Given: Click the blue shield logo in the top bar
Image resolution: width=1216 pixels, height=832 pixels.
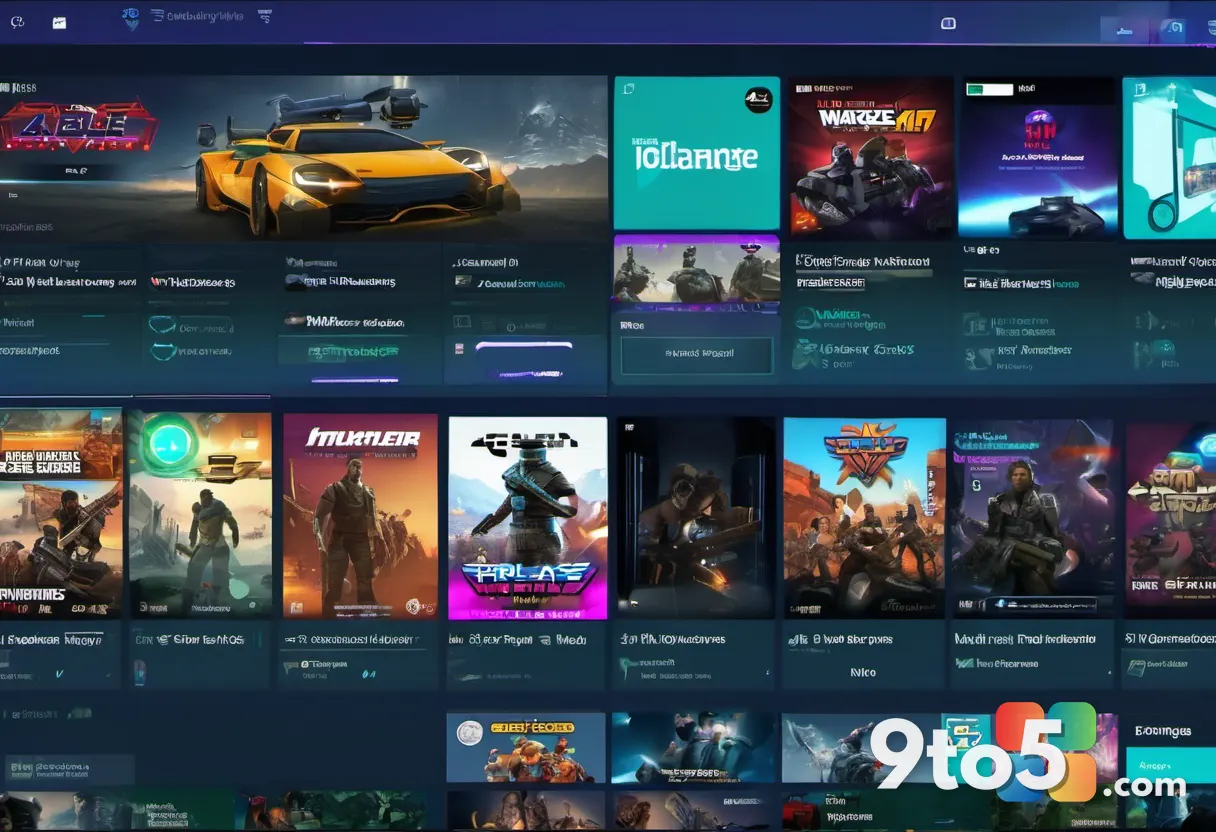Looking at the screenshot, I should coord(130,19).
